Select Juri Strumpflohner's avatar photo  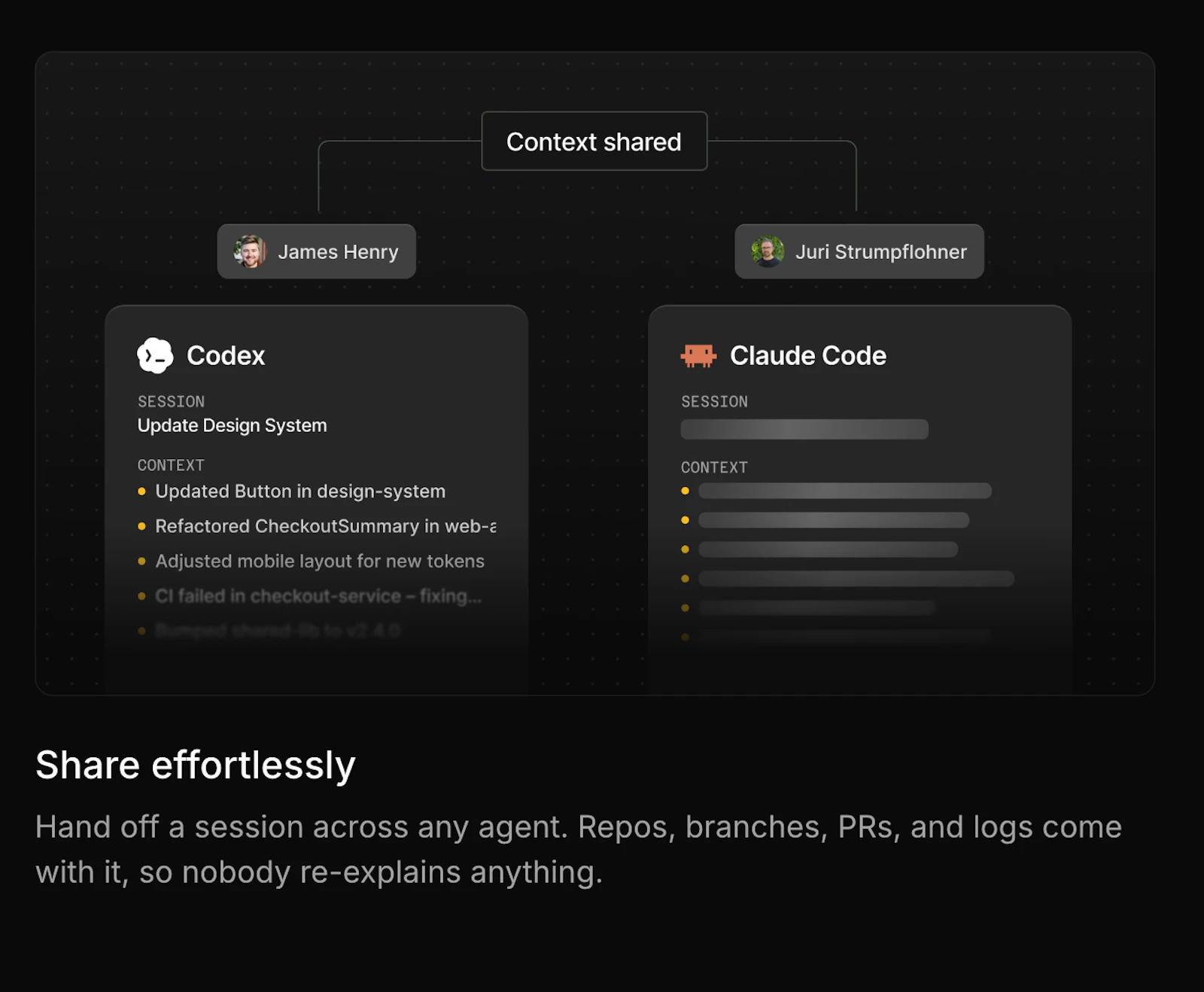(768, 251)
